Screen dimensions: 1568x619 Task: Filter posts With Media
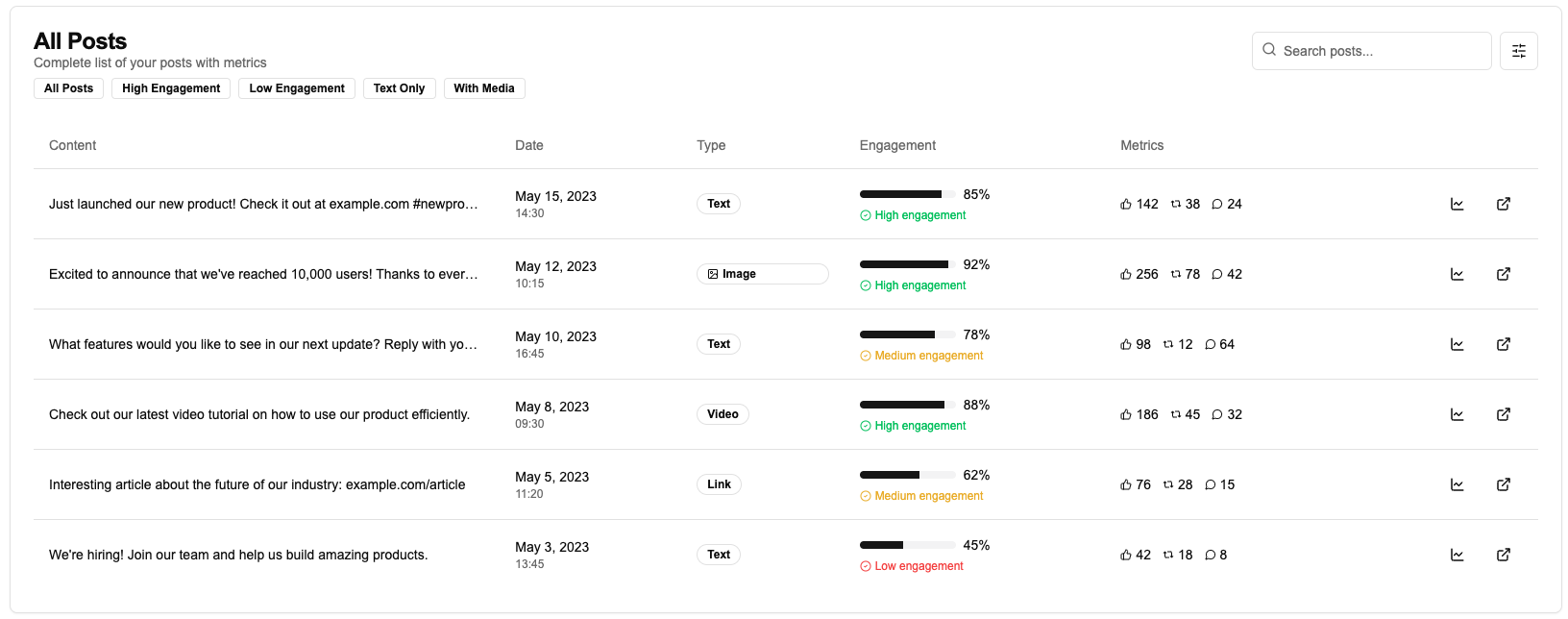pyautogui.click(x=484, y=88)
